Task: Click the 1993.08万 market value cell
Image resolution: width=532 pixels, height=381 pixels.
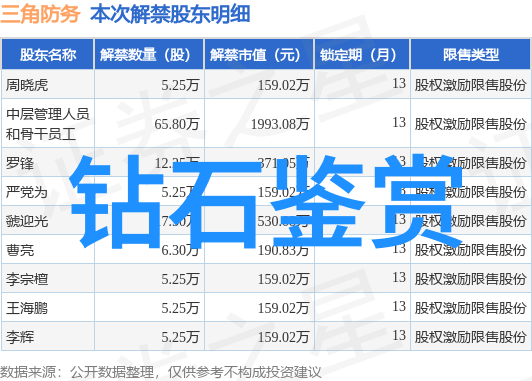Action: pos(280,124)
